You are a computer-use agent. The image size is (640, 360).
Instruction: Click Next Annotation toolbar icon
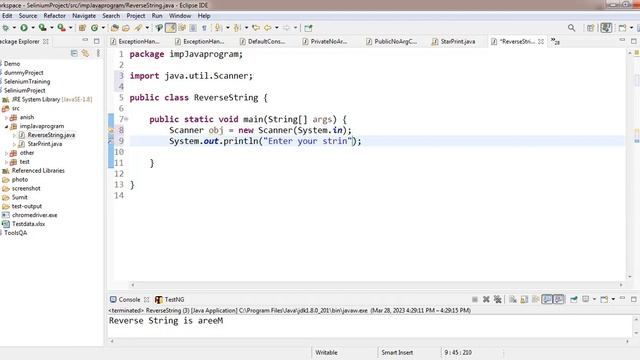pyautogui.click(x=219, y=28)
